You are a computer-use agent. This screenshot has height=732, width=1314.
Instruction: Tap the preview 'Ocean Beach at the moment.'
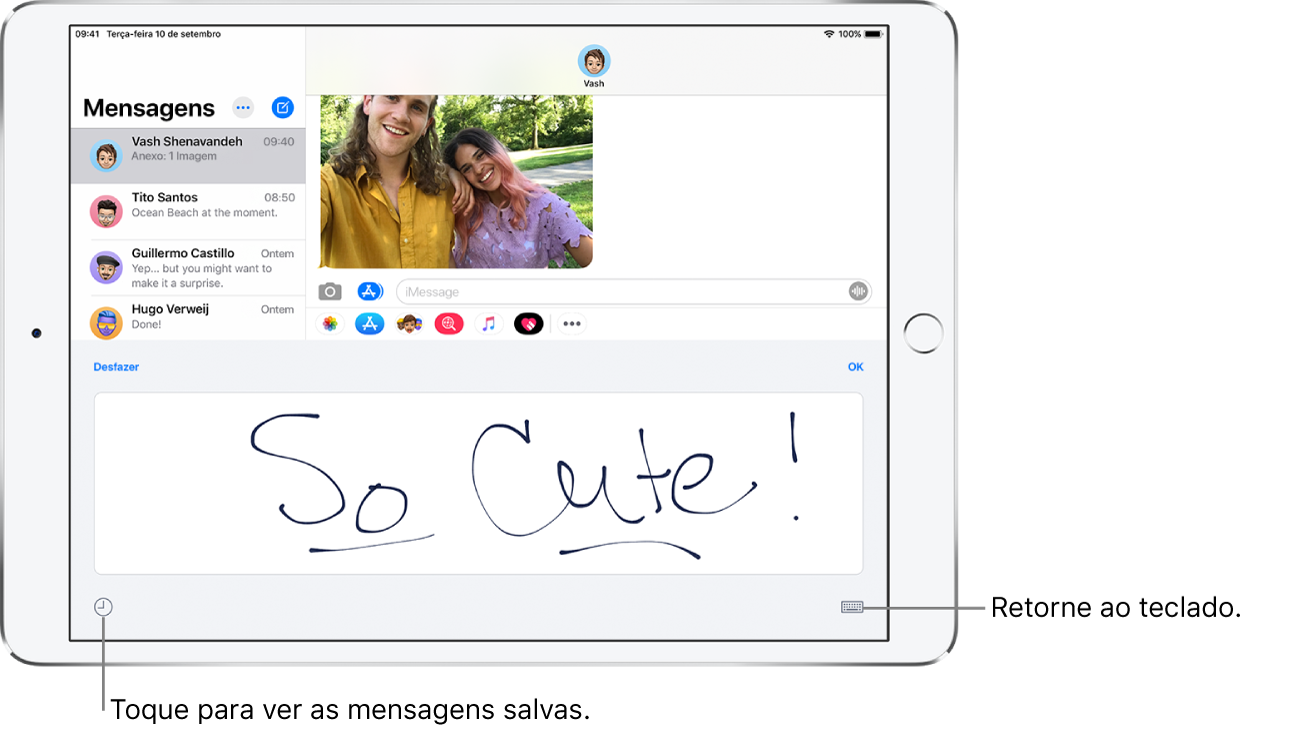pos(205,213)
